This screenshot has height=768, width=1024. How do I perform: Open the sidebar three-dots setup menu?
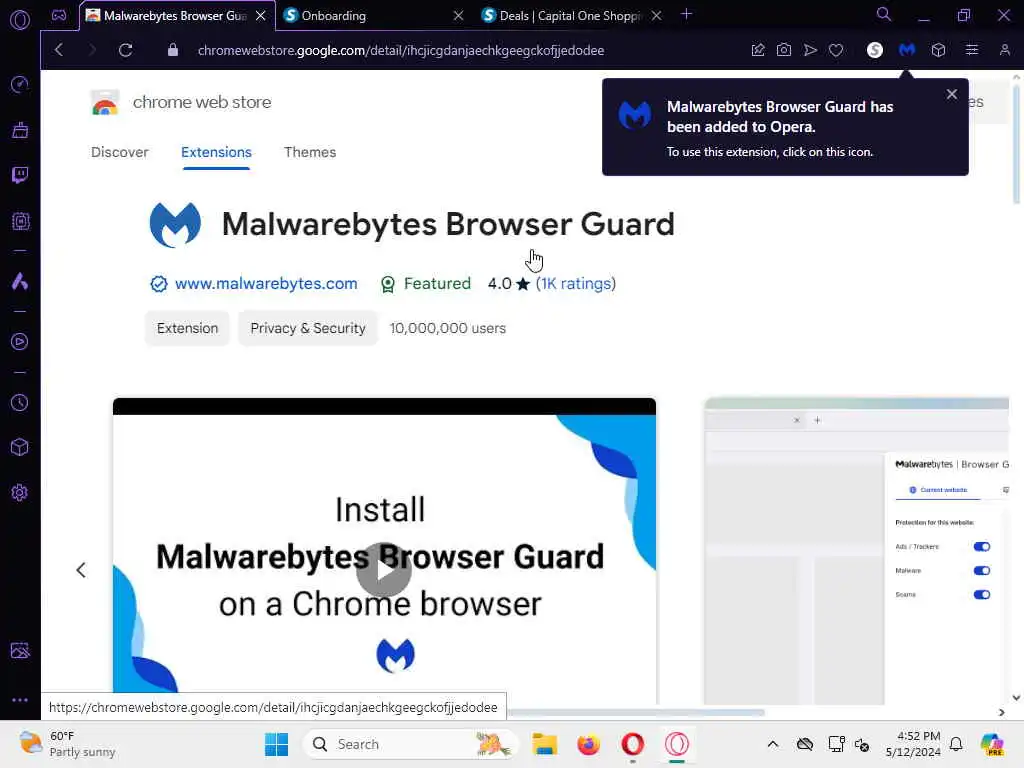tap(20, 699)
